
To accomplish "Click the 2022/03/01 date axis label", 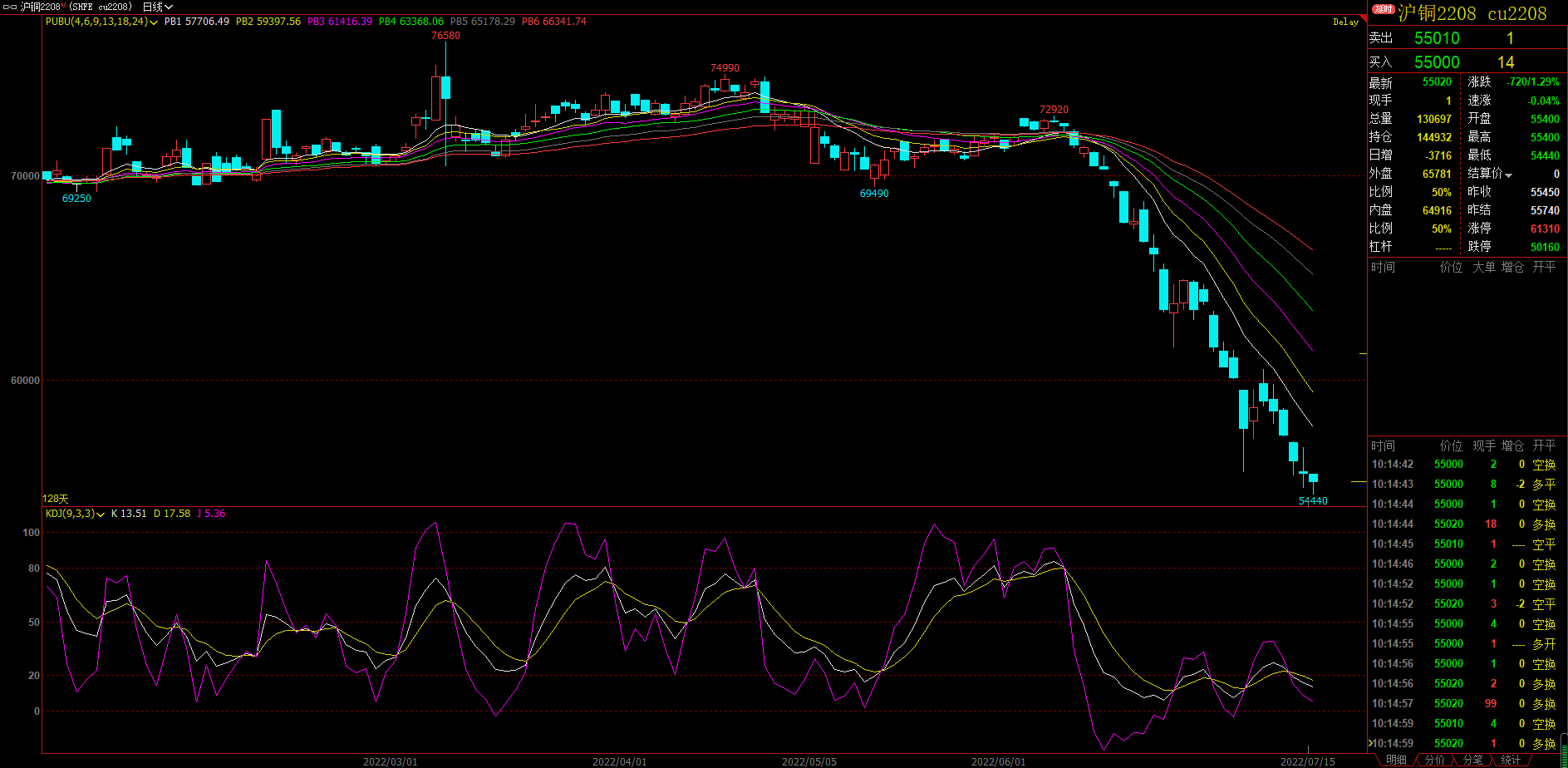I will click(x=391, y=761).
